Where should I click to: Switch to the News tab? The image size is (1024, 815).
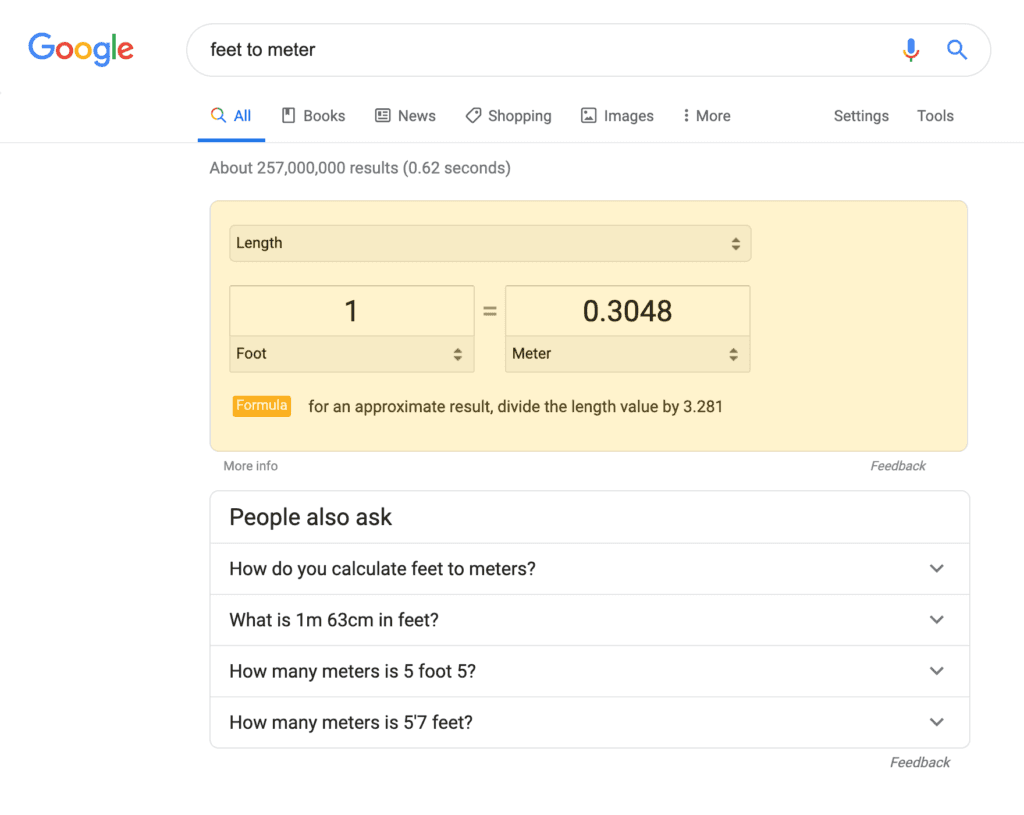coord(405,116)
